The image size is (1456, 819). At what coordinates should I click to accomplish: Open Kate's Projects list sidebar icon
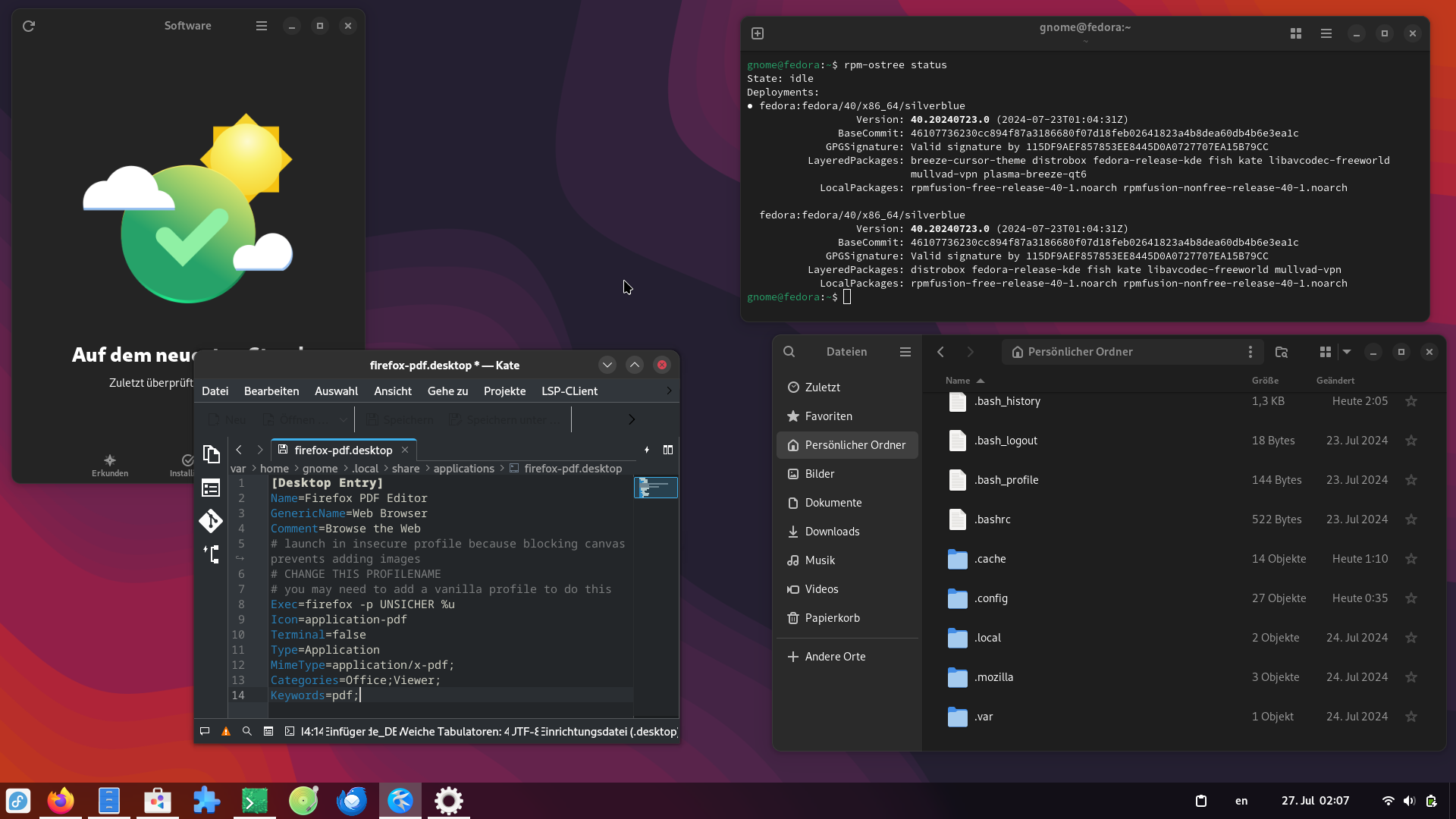pos(211,488)
